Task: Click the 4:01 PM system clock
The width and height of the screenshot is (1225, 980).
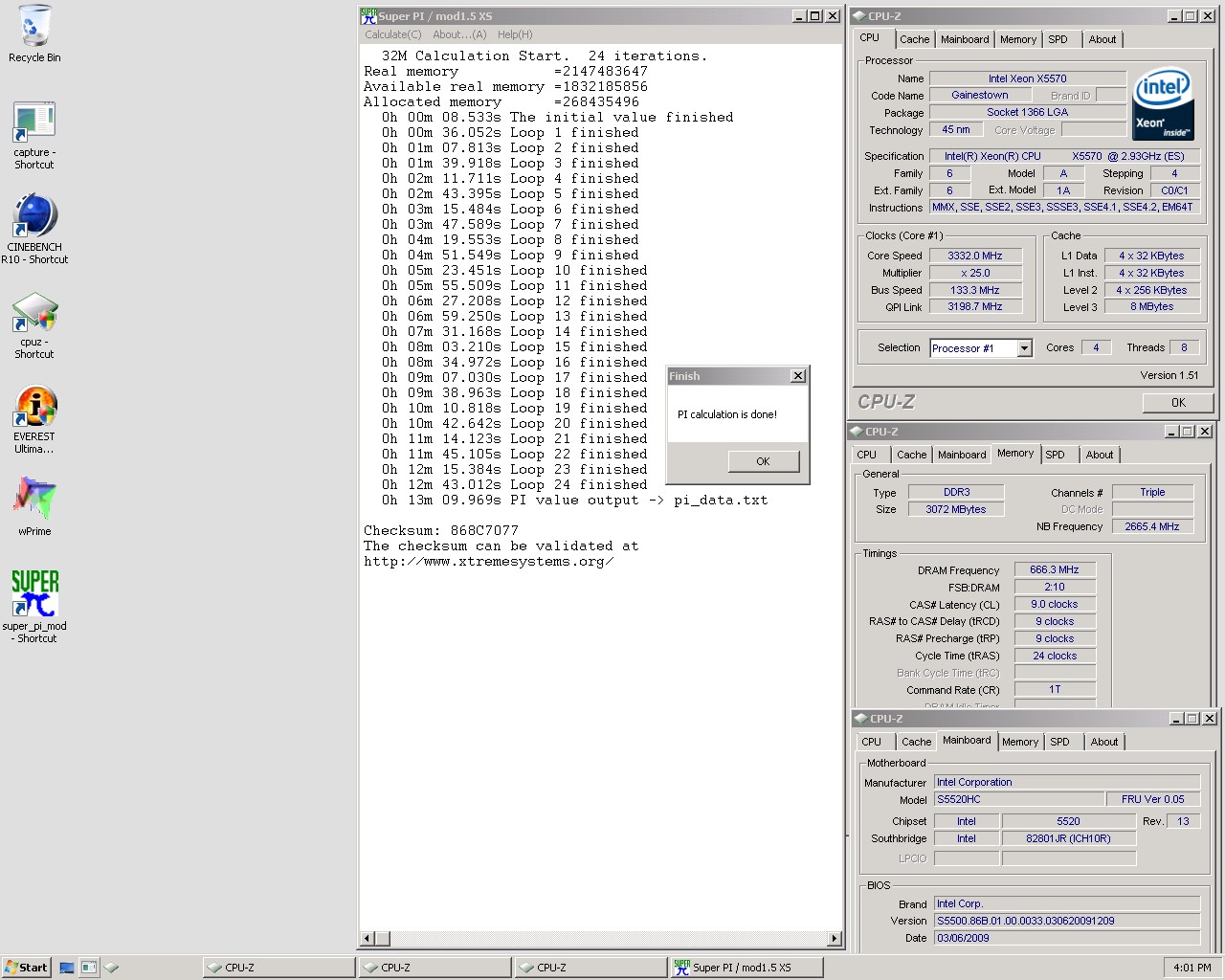Action: [1192, 968]
